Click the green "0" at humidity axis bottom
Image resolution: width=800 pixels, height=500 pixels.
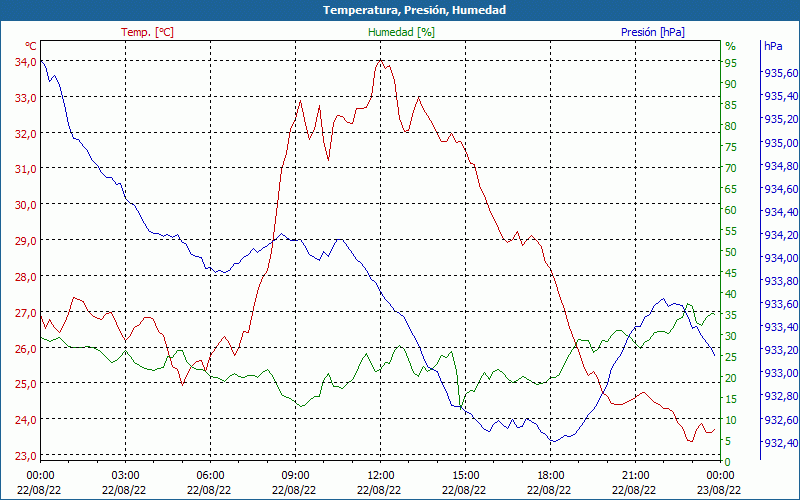point(728,462)
